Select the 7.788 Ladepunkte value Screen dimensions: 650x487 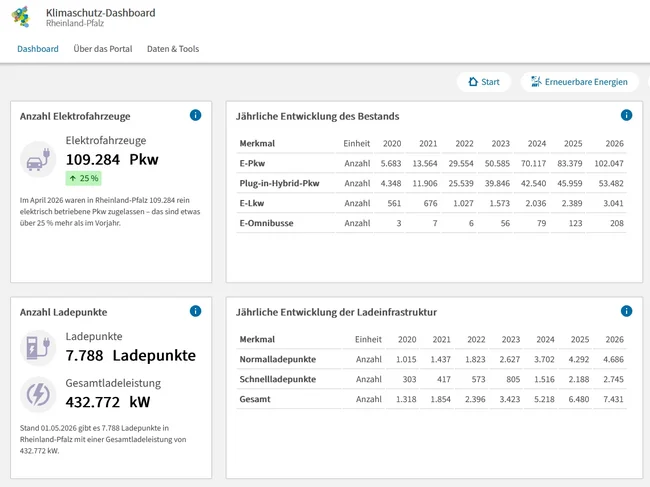[131, 356]
